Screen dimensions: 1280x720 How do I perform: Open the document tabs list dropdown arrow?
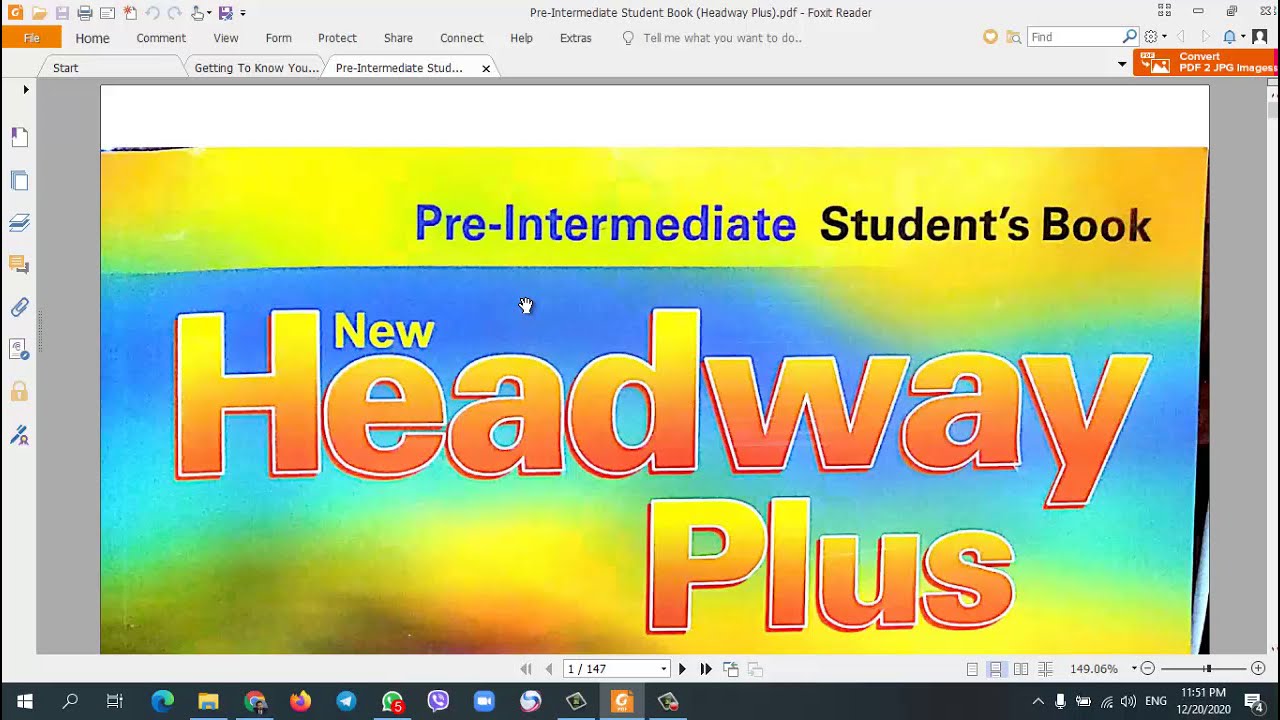pos(1122,64)
